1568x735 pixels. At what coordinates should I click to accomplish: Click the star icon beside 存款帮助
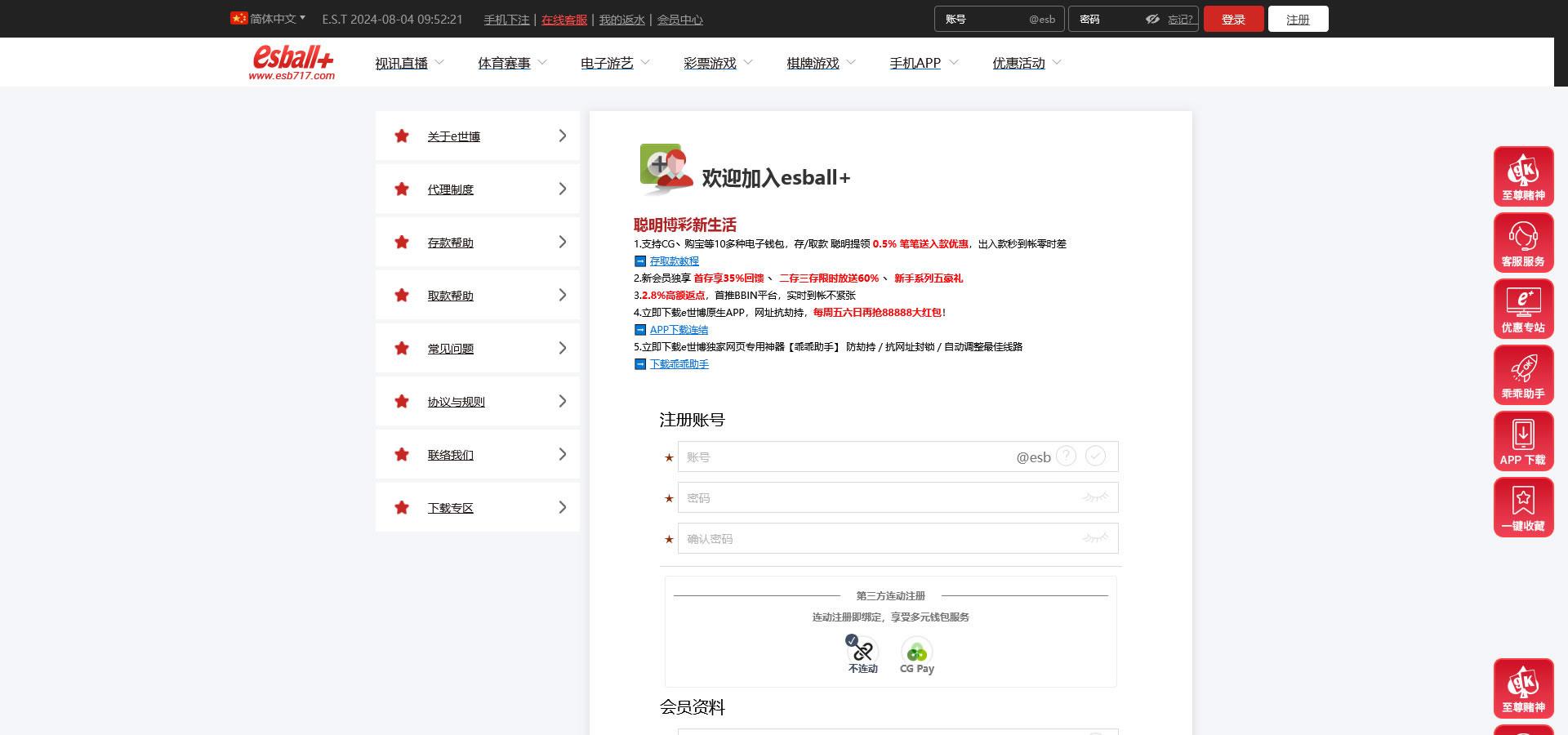coord(402,243)
